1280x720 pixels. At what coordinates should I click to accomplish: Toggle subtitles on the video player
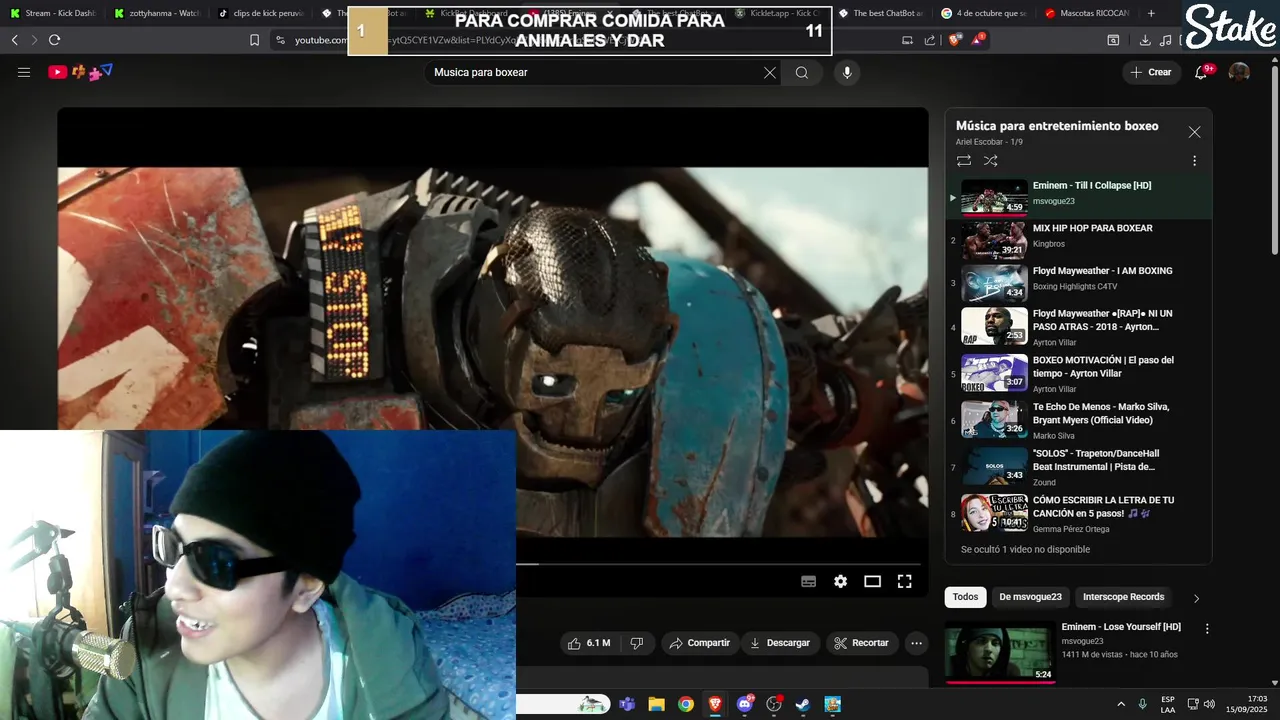pyautogui.click(x=809, y=581)
